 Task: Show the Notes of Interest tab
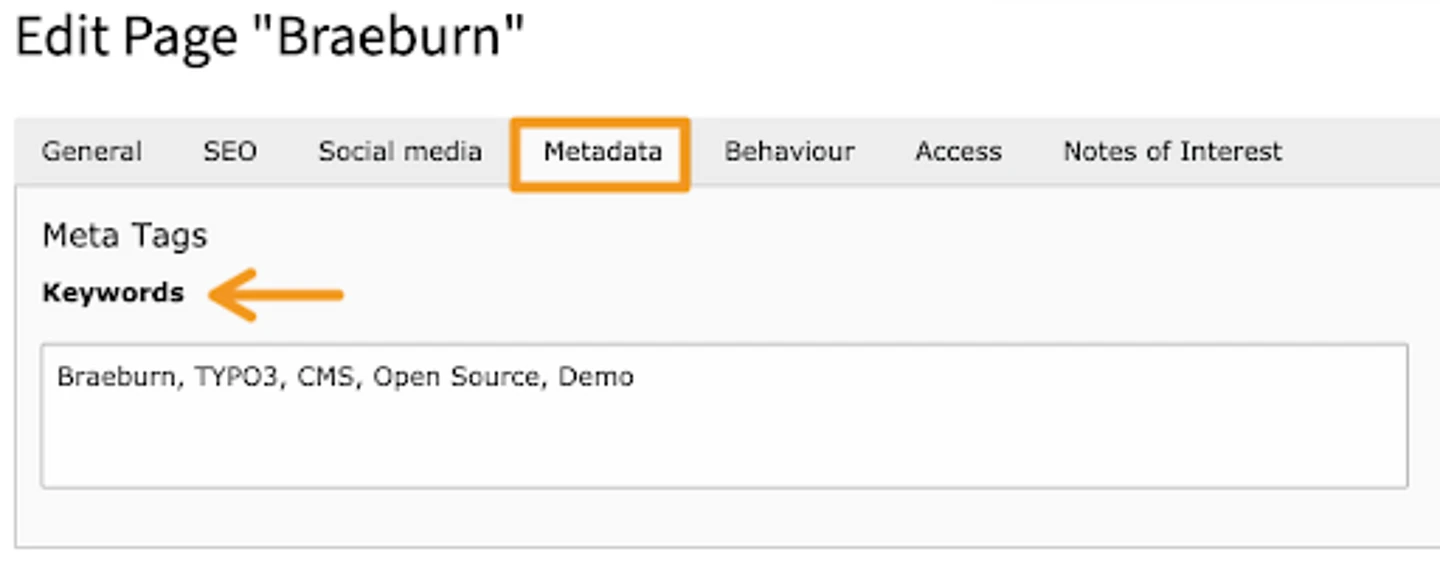(x=1172, y=152)
